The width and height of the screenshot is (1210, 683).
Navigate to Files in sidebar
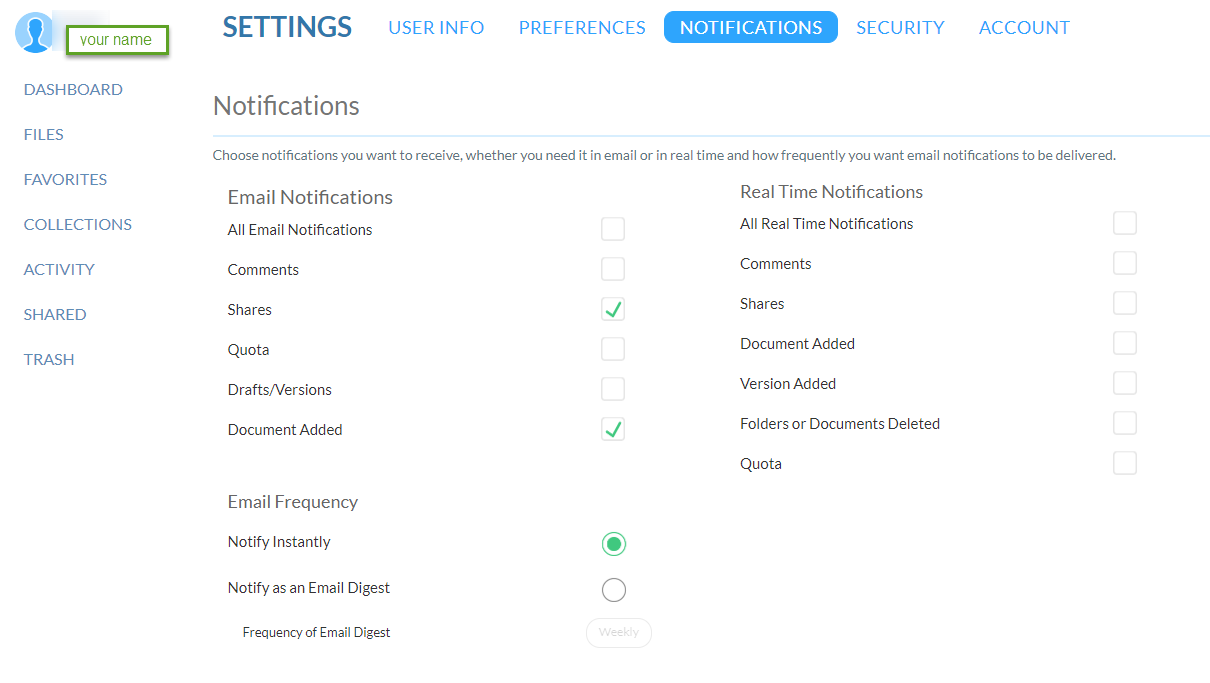coord(44,135)
